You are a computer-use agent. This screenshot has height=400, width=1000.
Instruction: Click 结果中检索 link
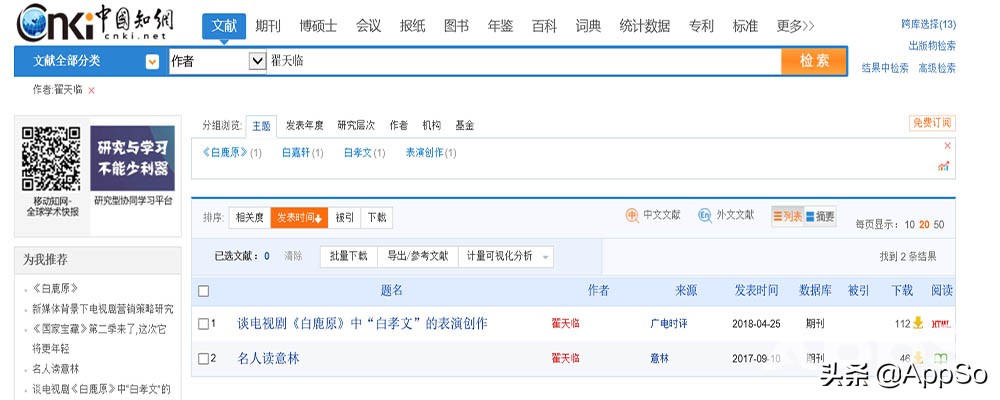coord(885,68)
